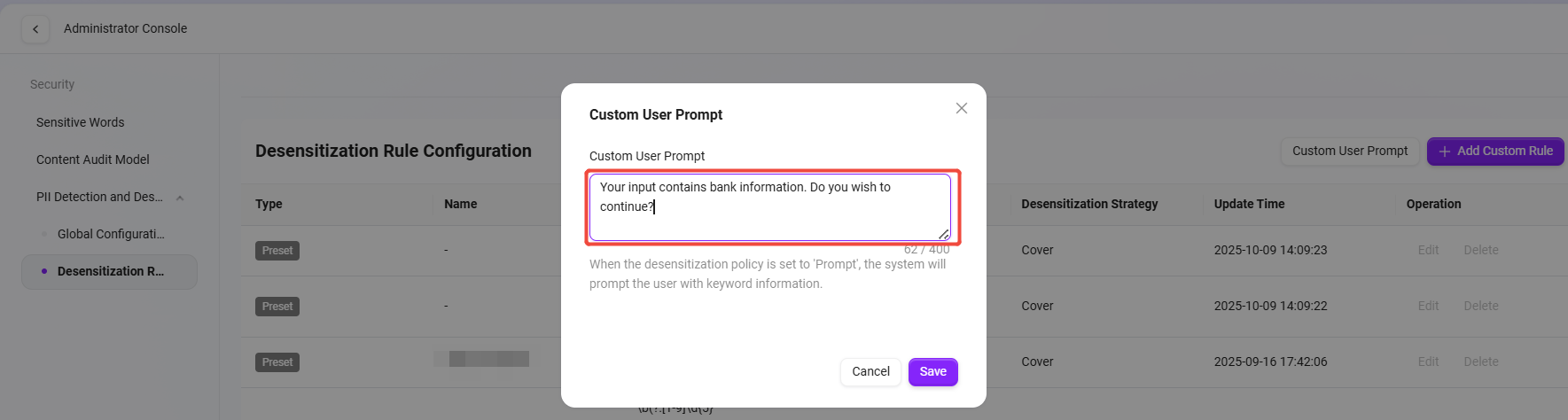This screenshot has width=1568, height=420.
Task: Edit the rule updated at 14:09:22
Action: click(1428, 307)
